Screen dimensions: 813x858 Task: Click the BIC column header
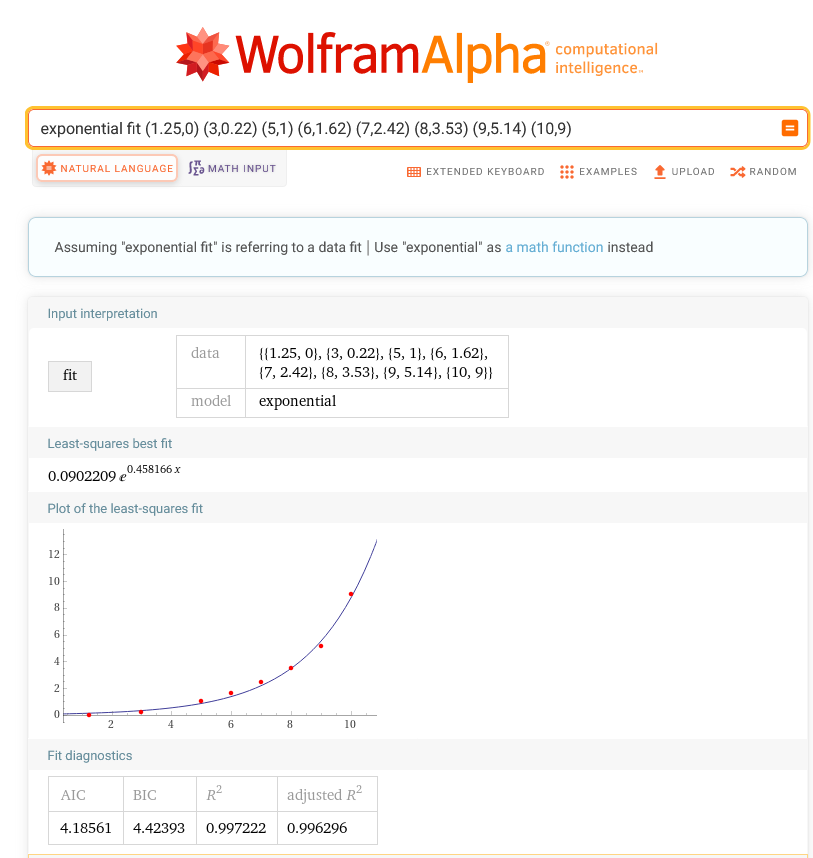[160, 794]
